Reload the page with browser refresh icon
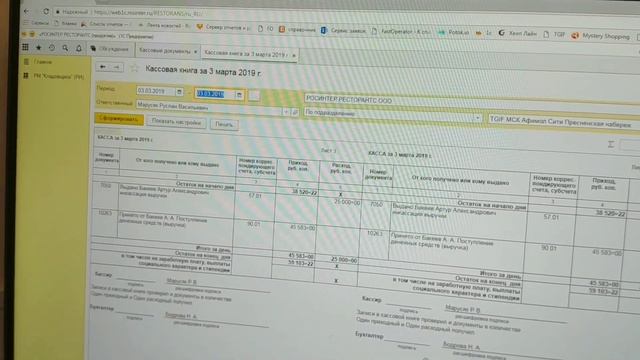 (x=46, y=12)
